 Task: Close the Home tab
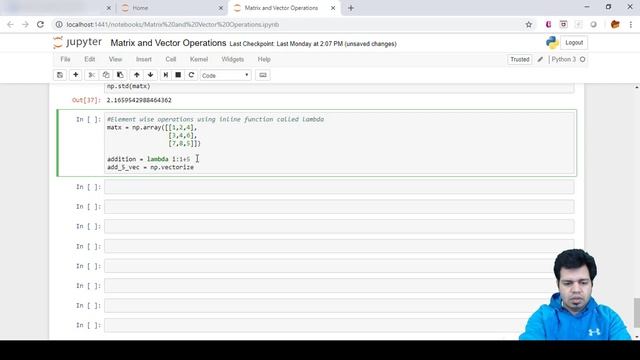[221, 8]
